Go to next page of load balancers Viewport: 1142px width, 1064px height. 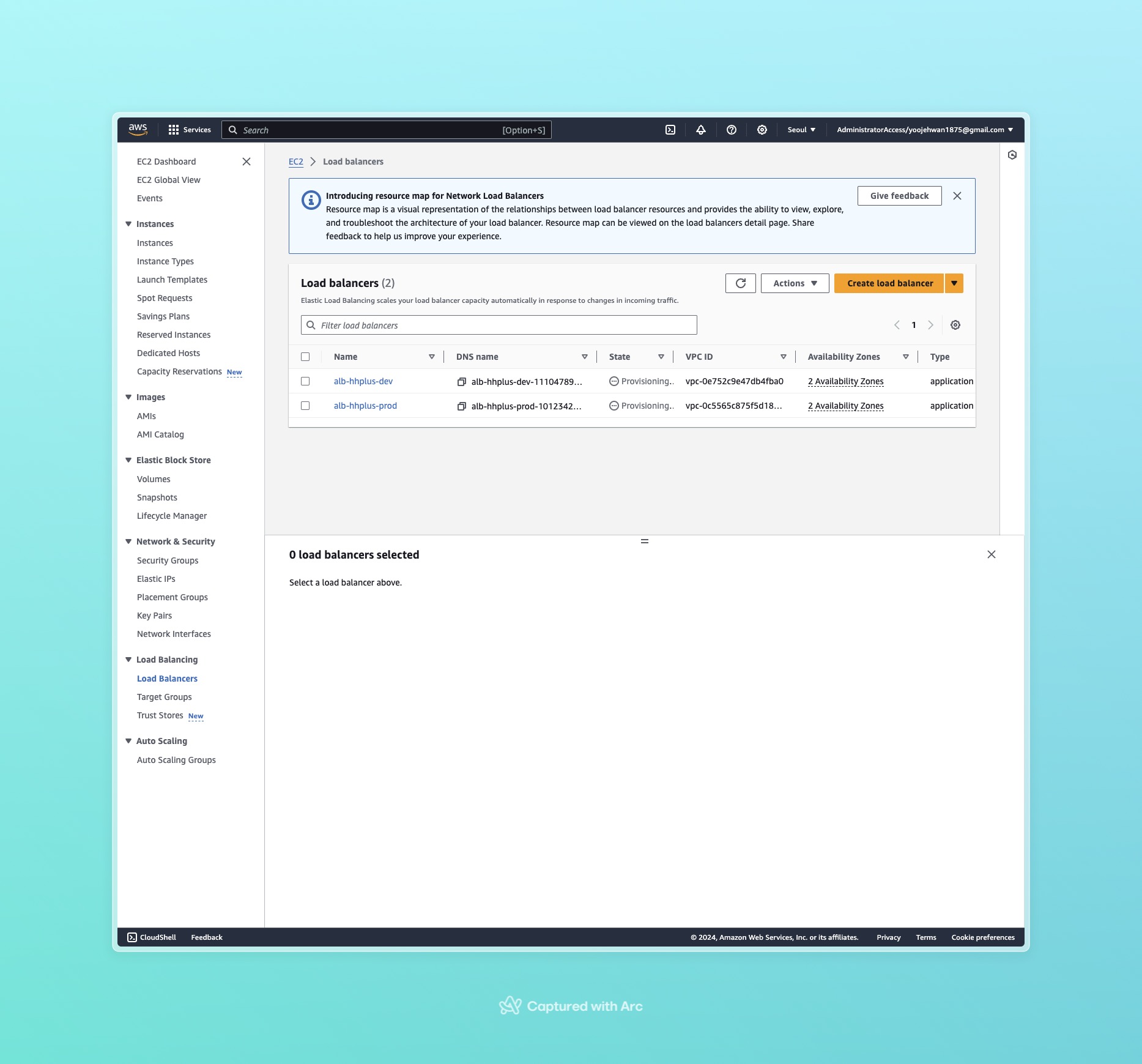tap(931, 325)
